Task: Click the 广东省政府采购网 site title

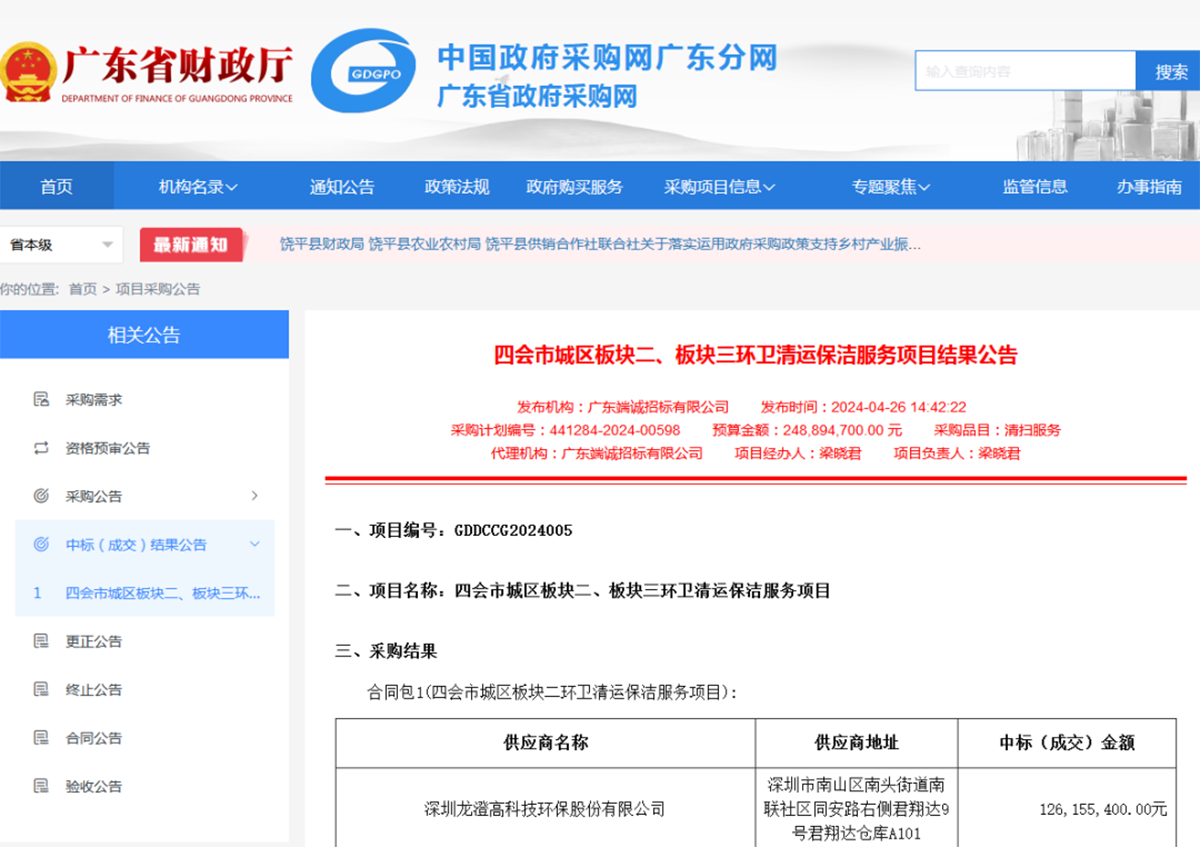Action: [x=538, y=96]
